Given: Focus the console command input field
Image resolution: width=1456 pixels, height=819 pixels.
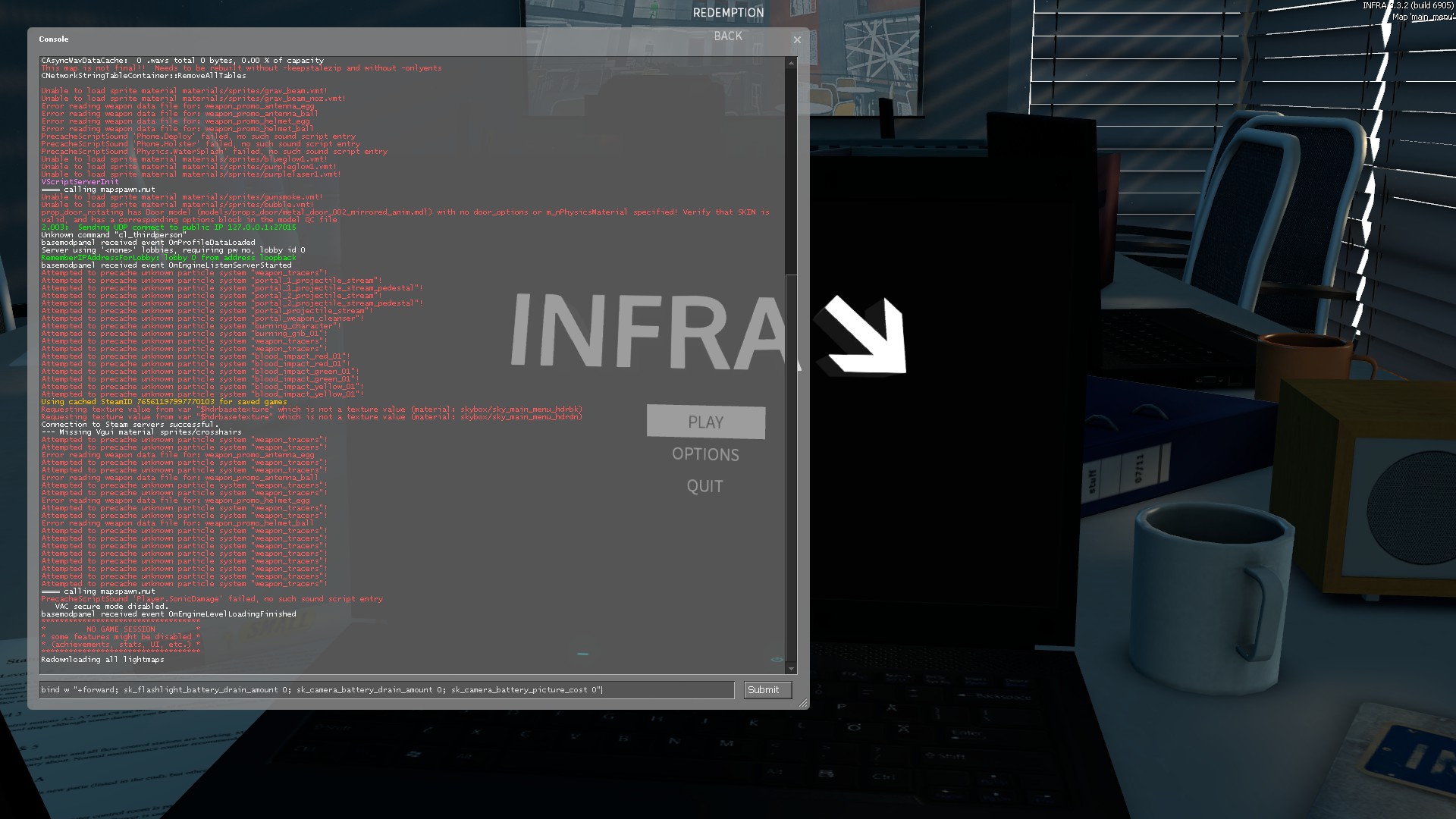Looking at the screenshot, I should click(x=387, y=690).
